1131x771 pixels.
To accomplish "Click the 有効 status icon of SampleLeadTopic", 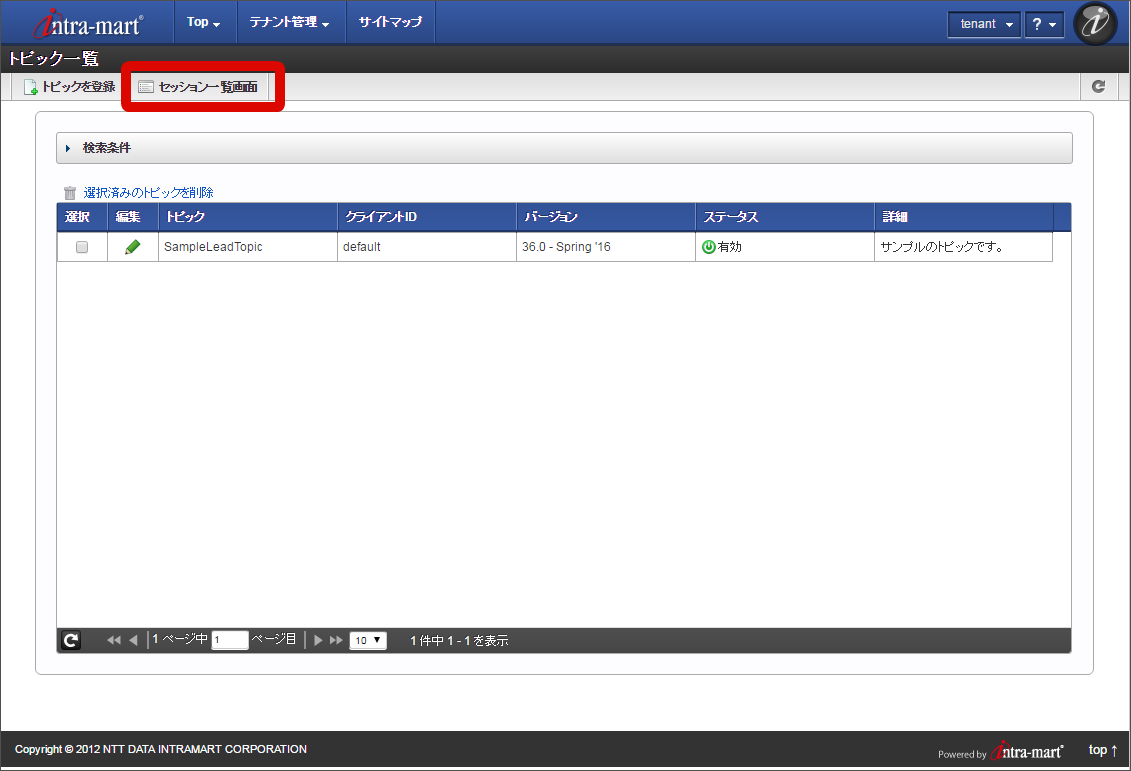I will tap(709, 246).
